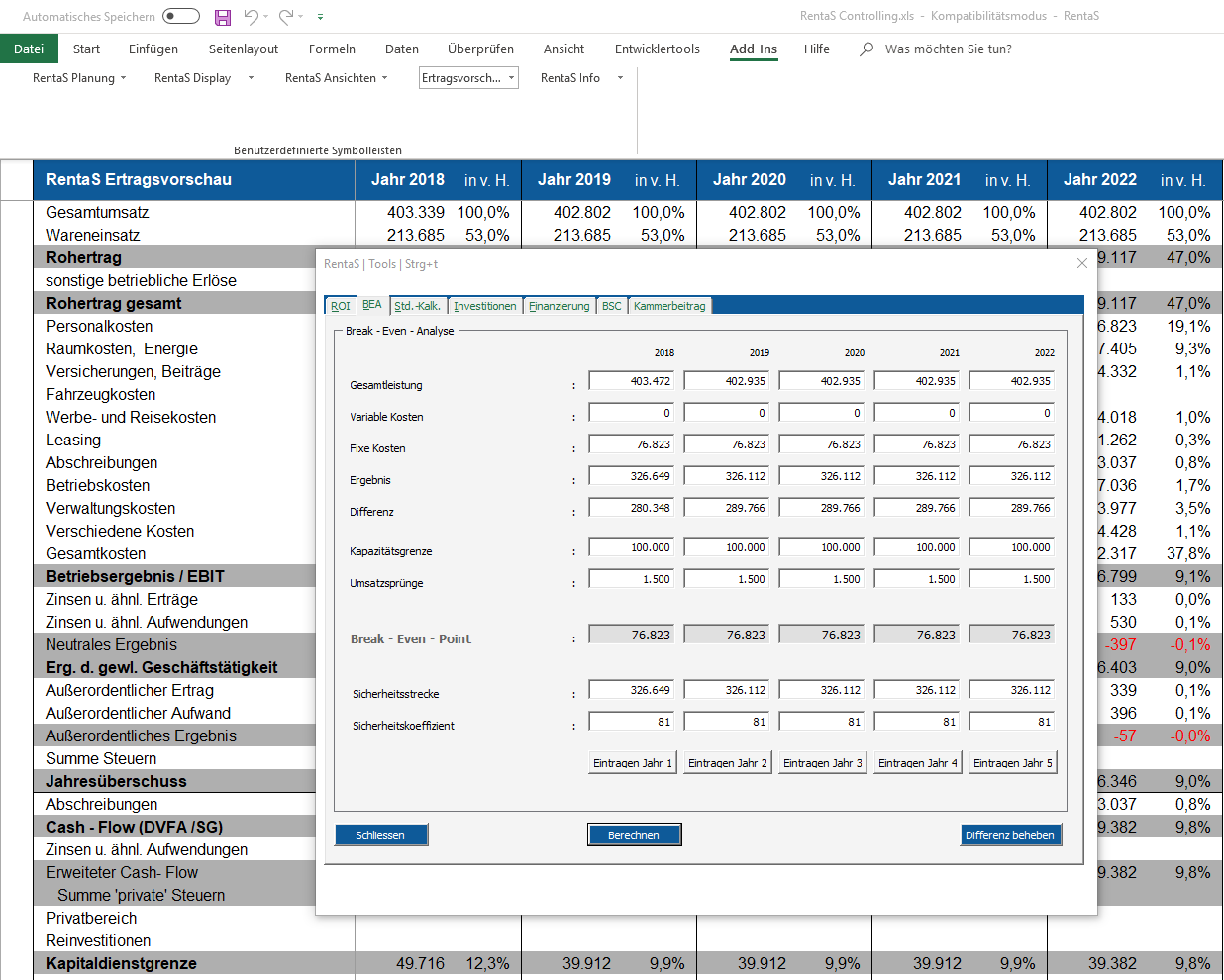This screenshot has height=980, width=1224.
Task: Switch to the Investitionen dialog tab
Action: coord(485,306)
